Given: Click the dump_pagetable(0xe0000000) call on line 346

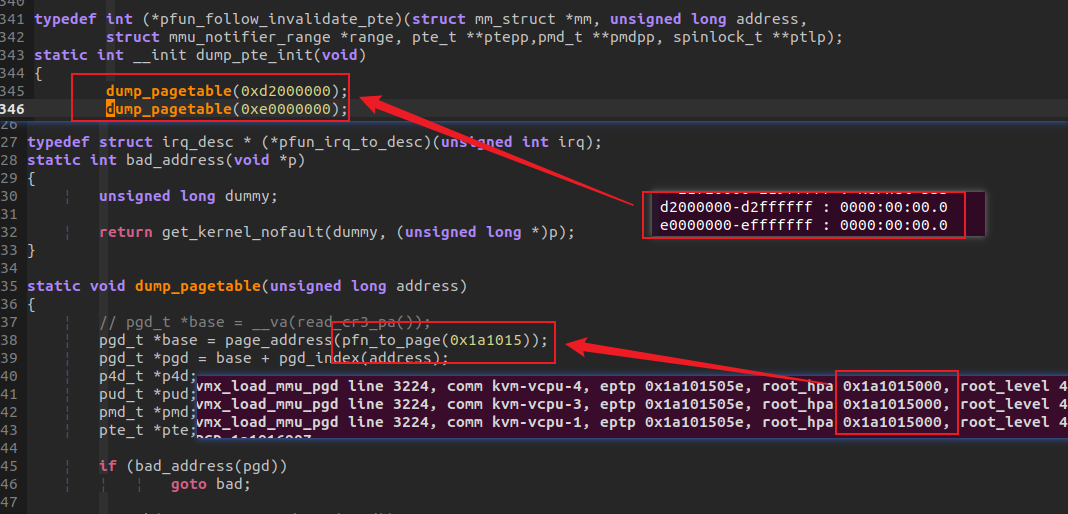Looking at the screenshot, I should click(227, 109).
